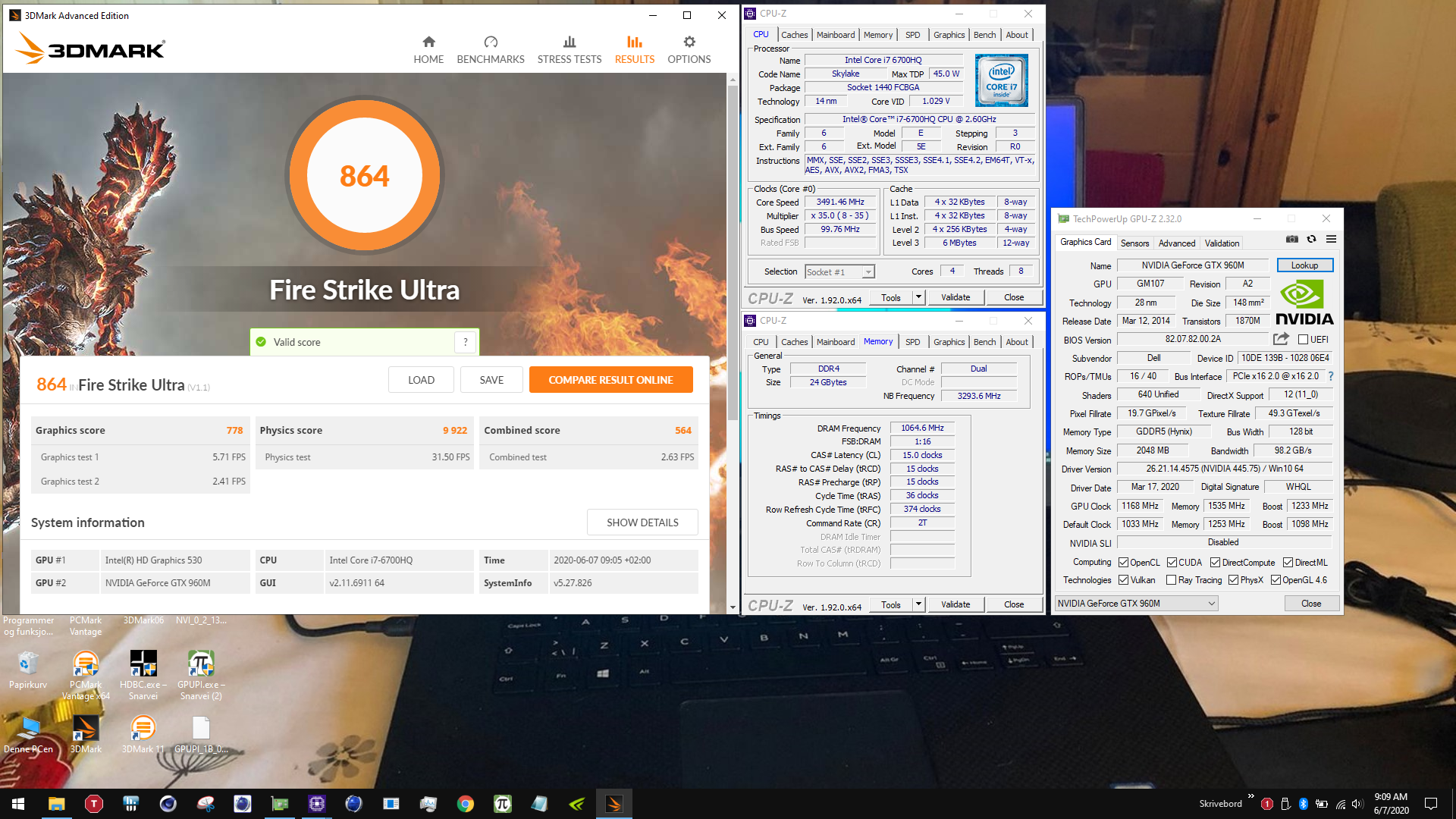Click the NVIDIA logo in GPU-Z

click(1304, 303)
